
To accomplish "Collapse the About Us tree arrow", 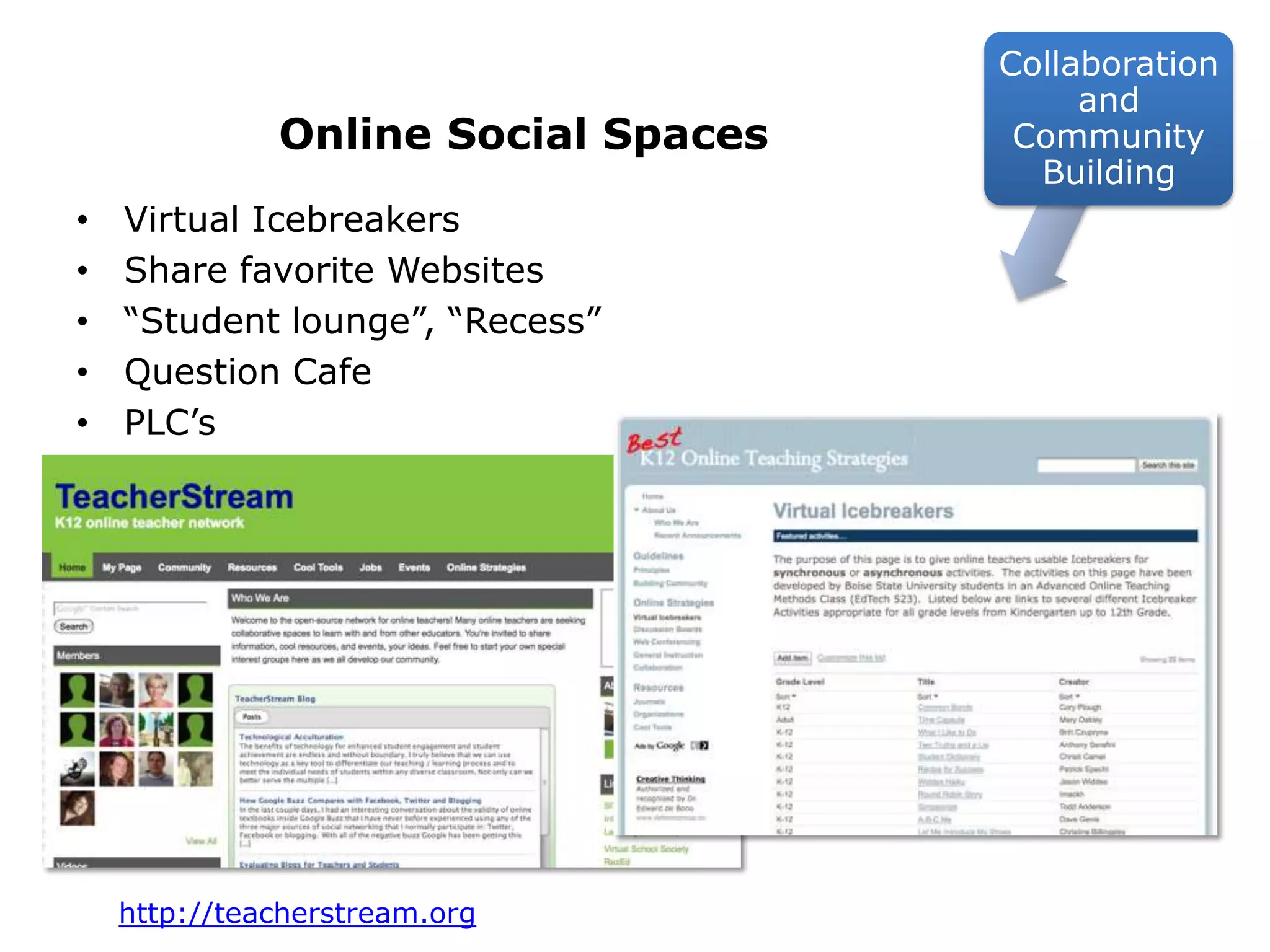I will click(x=636, y=510).
